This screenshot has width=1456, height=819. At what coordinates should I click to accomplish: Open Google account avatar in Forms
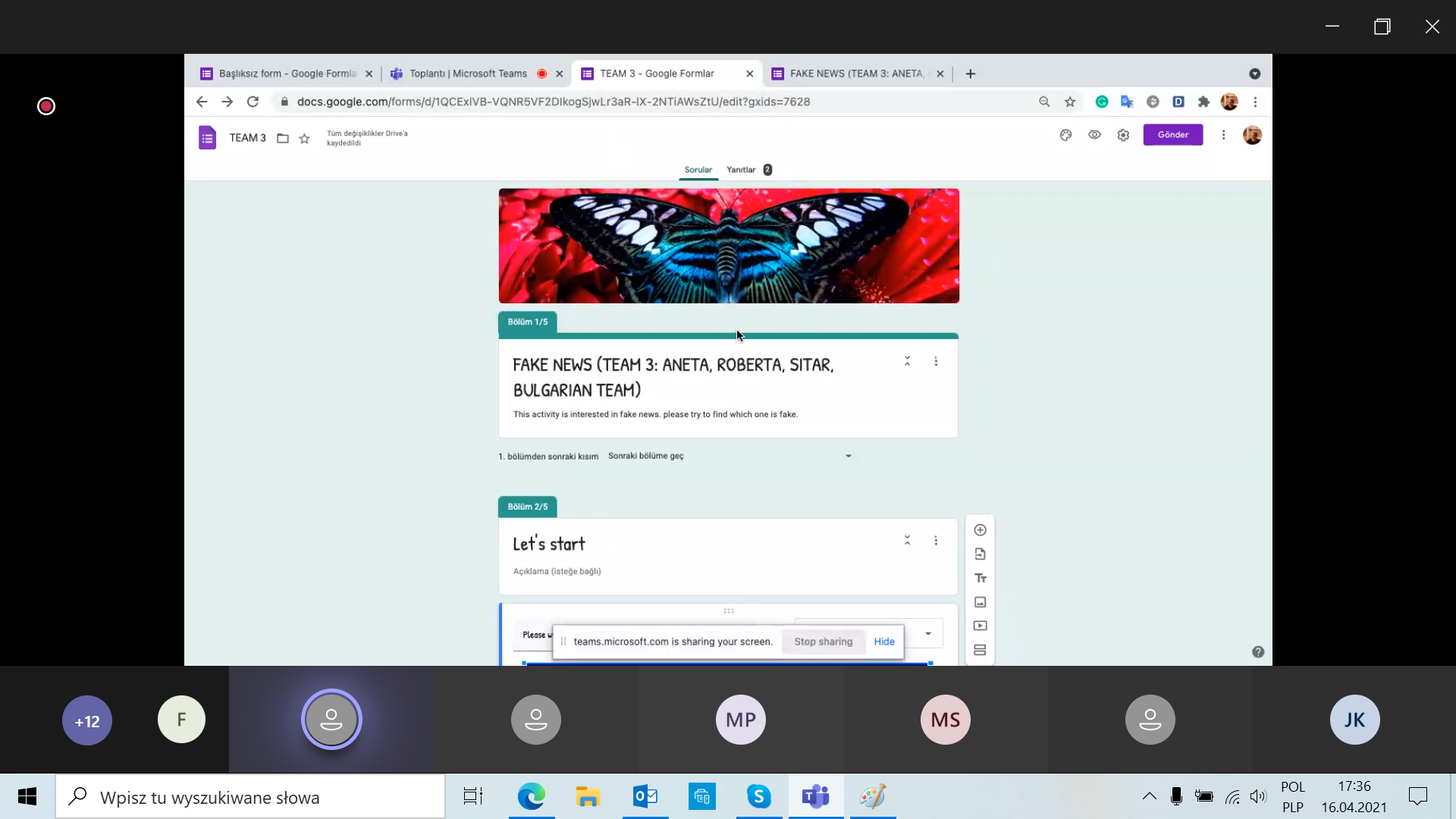1252,135
